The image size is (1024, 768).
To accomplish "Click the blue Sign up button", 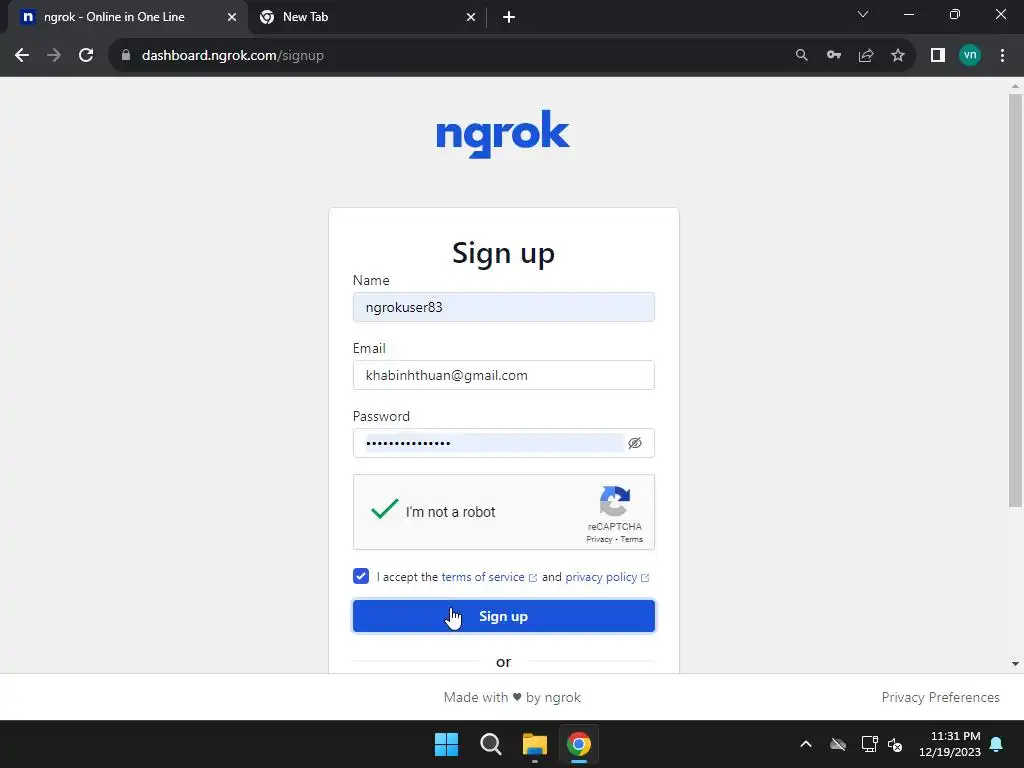I will click(x=504, y=616).
